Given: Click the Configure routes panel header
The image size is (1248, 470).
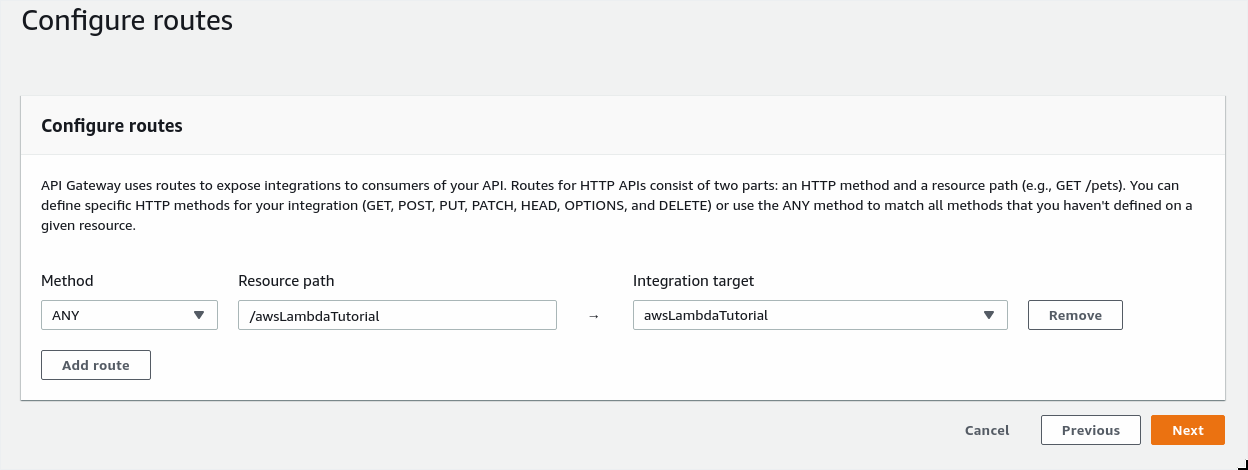Looking at the screenshot, I should pos(112,126).
